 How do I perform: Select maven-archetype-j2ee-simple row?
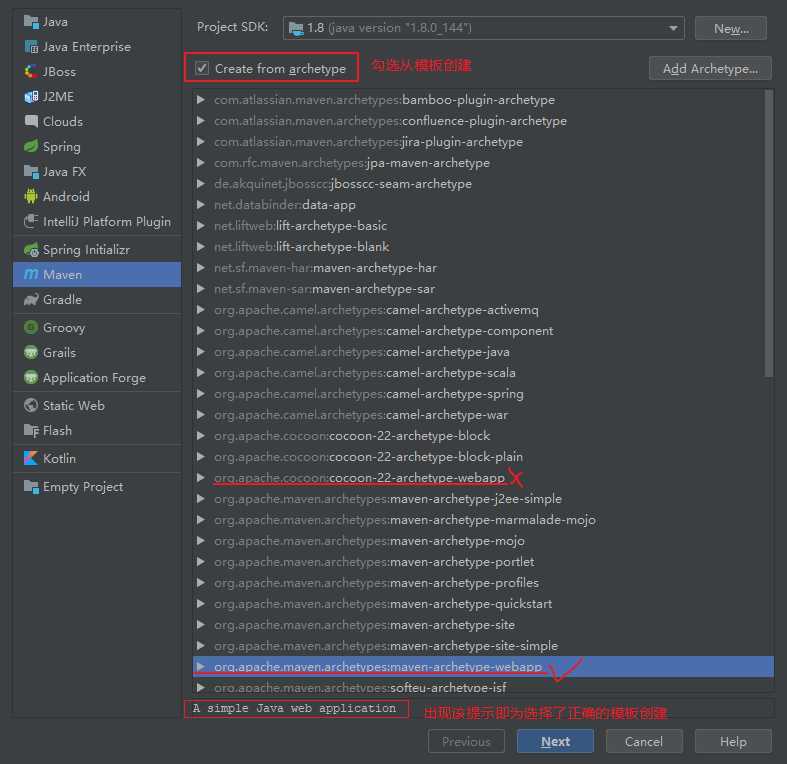click(x=483, y=499)
